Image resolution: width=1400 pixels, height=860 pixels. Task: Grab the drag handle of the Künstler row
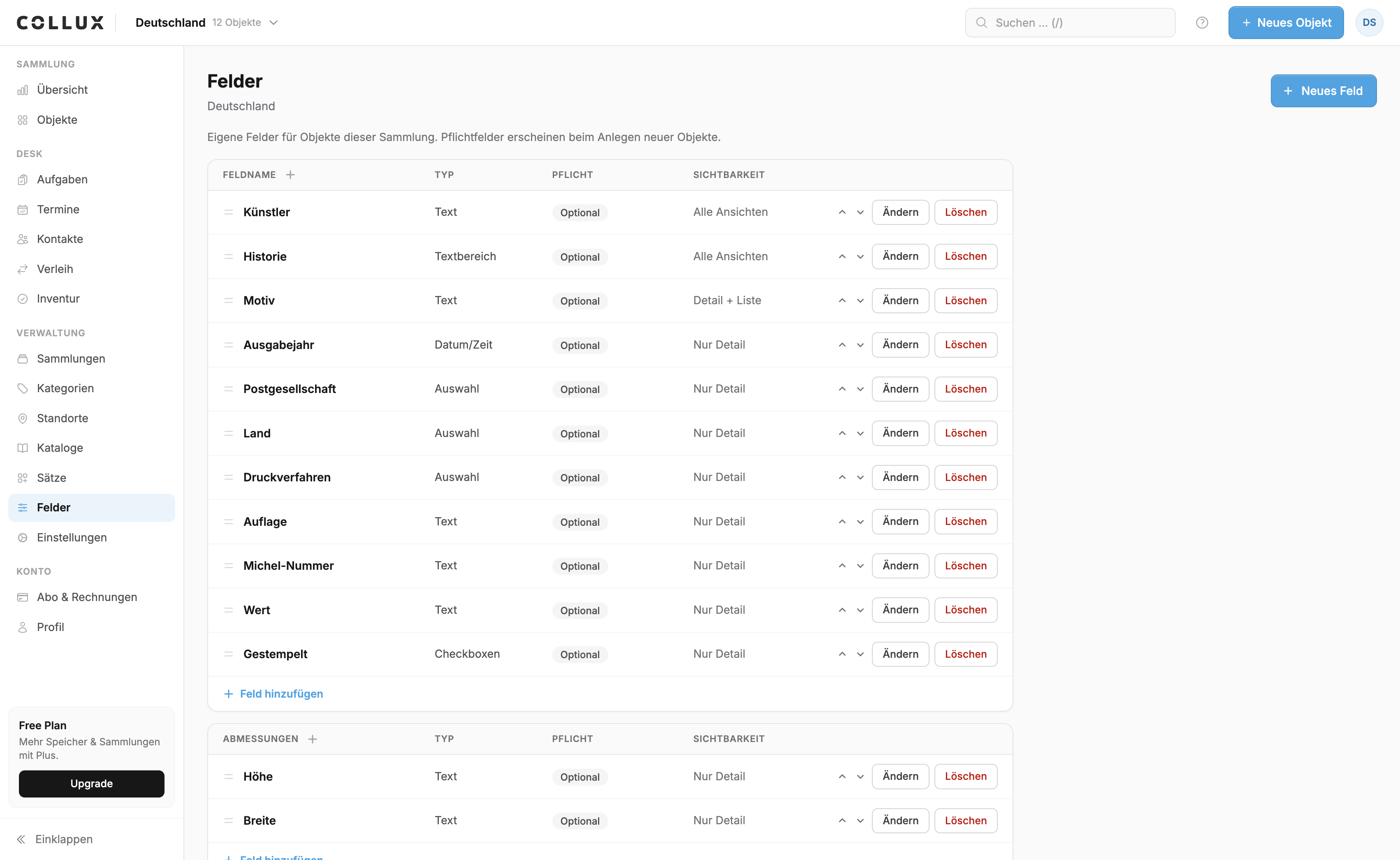tap(229, 212)
